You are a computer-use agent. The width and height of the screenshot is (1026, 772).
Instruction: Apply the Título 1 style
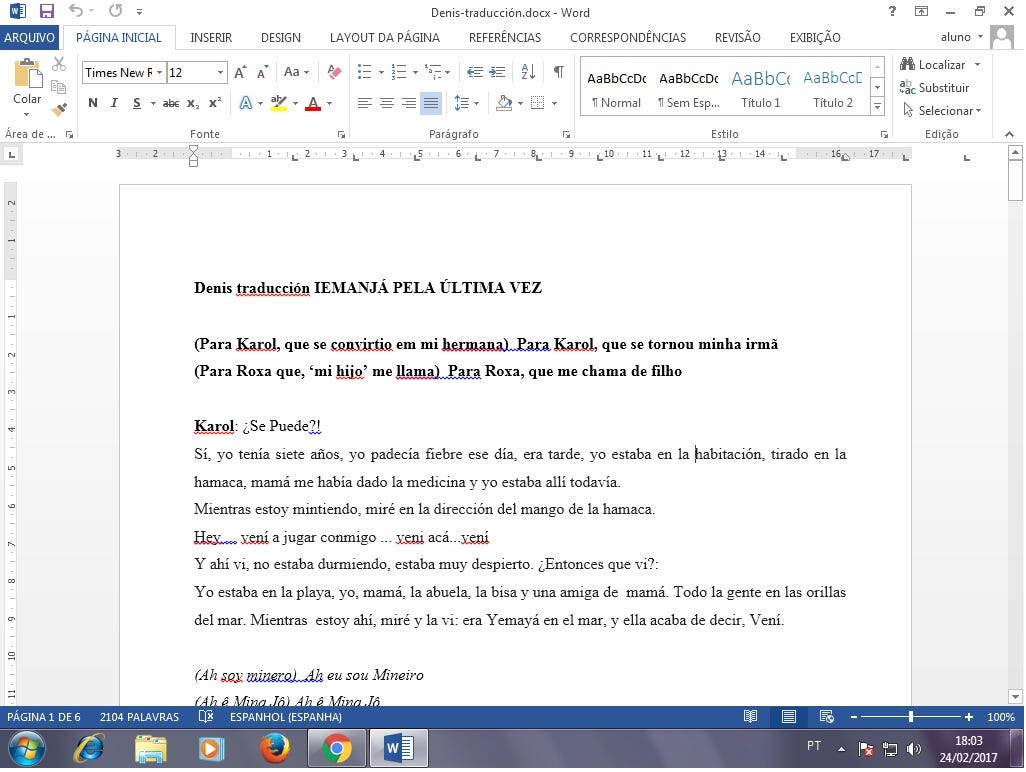760,89
